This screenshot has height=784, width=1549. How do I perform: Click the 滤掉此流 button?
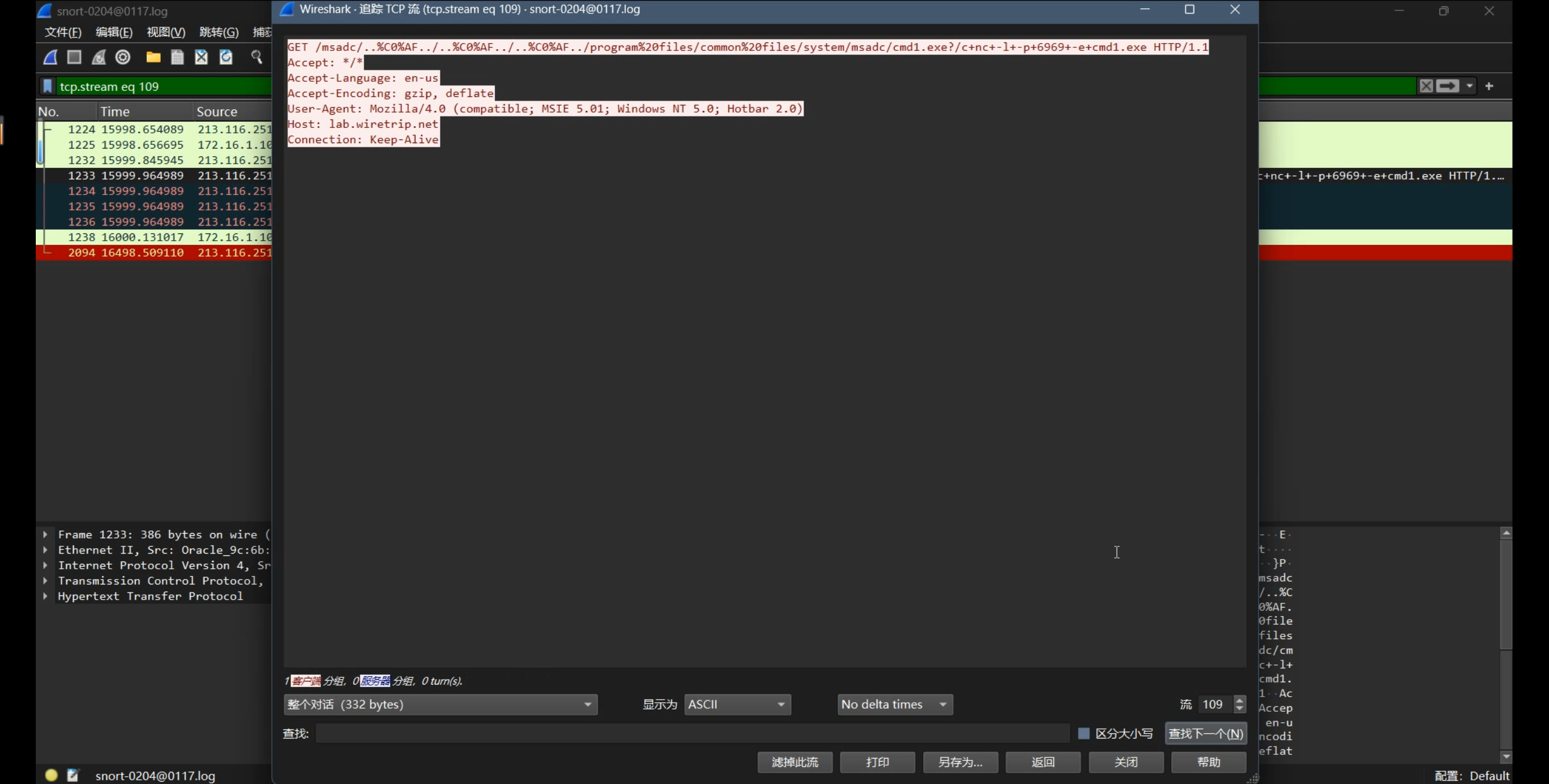click(x=795, y=762)
